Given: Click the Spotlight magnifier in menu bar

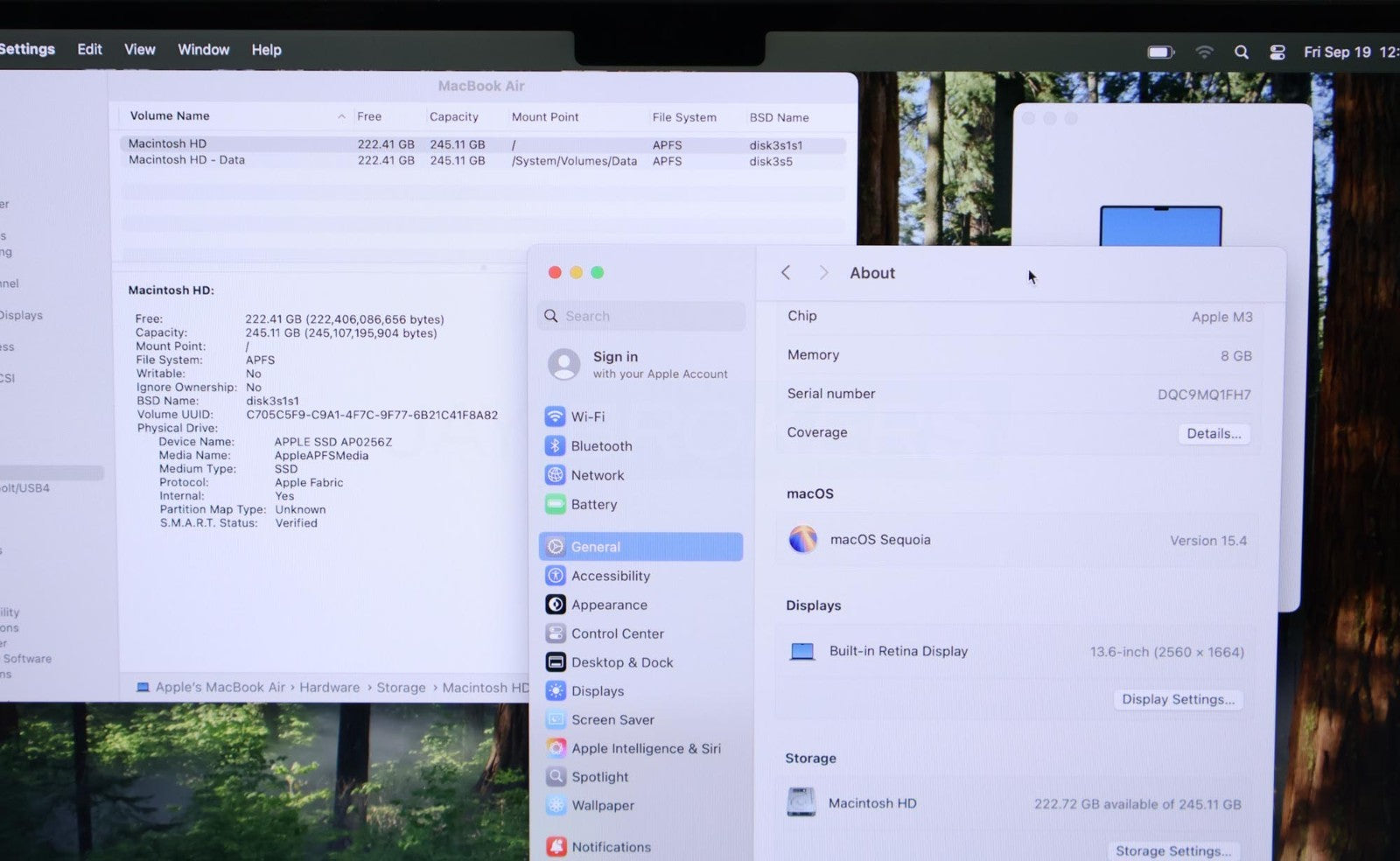Looking at the screenshot, I should (x=1241, y=52).
